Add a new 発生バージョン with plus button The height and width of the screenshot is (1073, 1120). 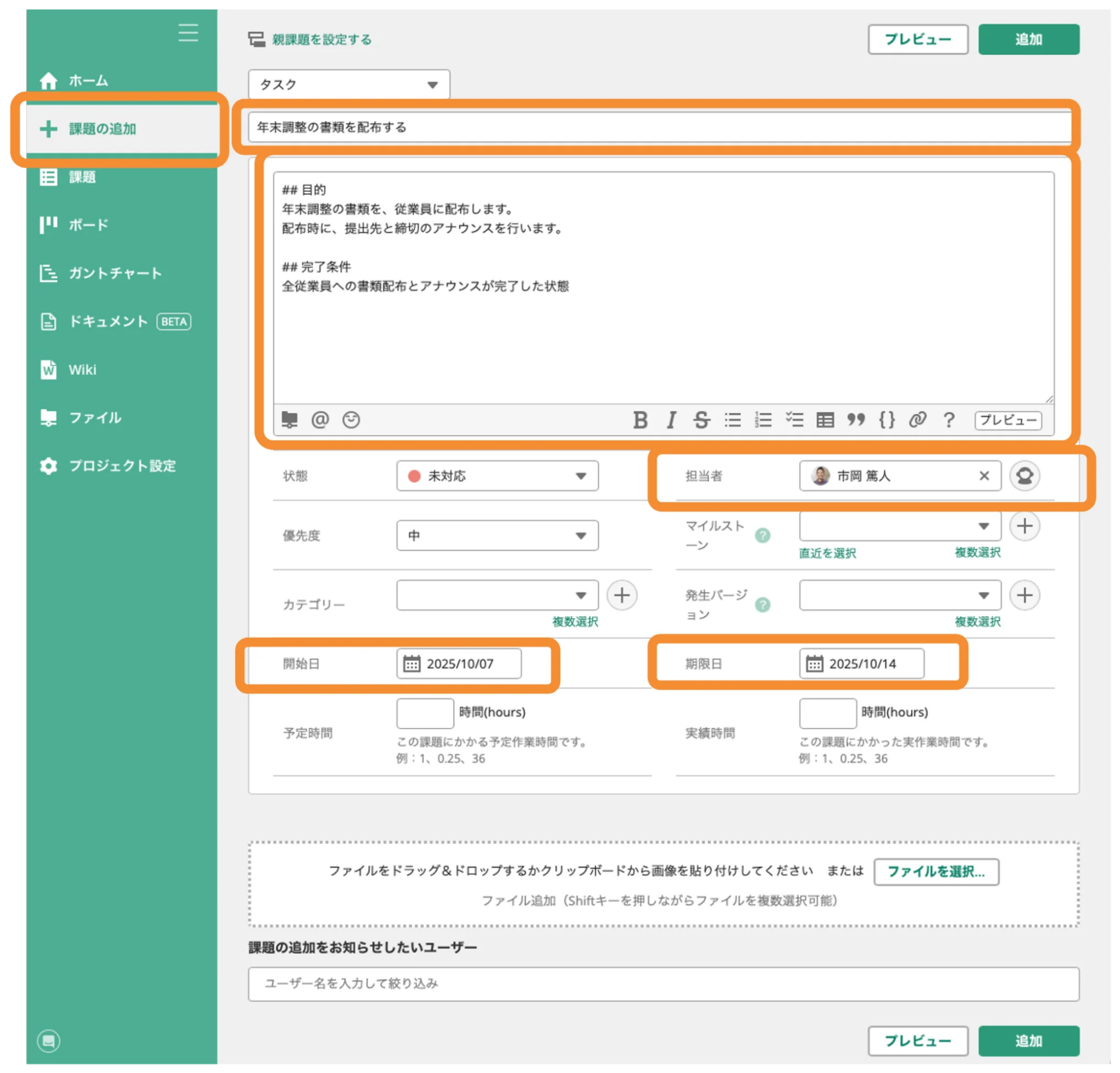[x=1025, y=595]
